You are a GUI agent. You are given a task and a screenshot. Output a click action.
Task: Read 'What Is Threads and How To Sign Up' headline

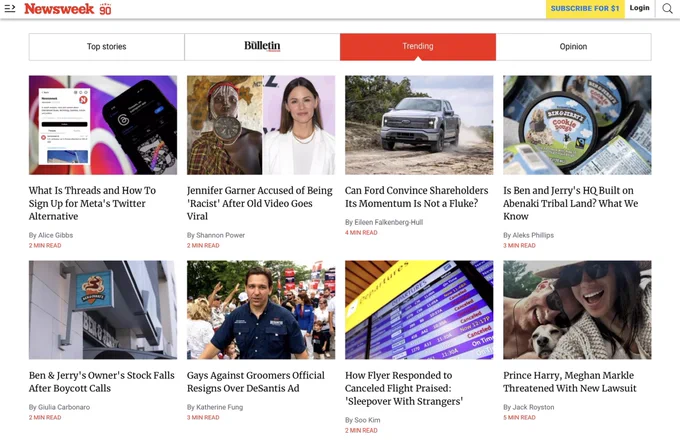click(92, 203)
